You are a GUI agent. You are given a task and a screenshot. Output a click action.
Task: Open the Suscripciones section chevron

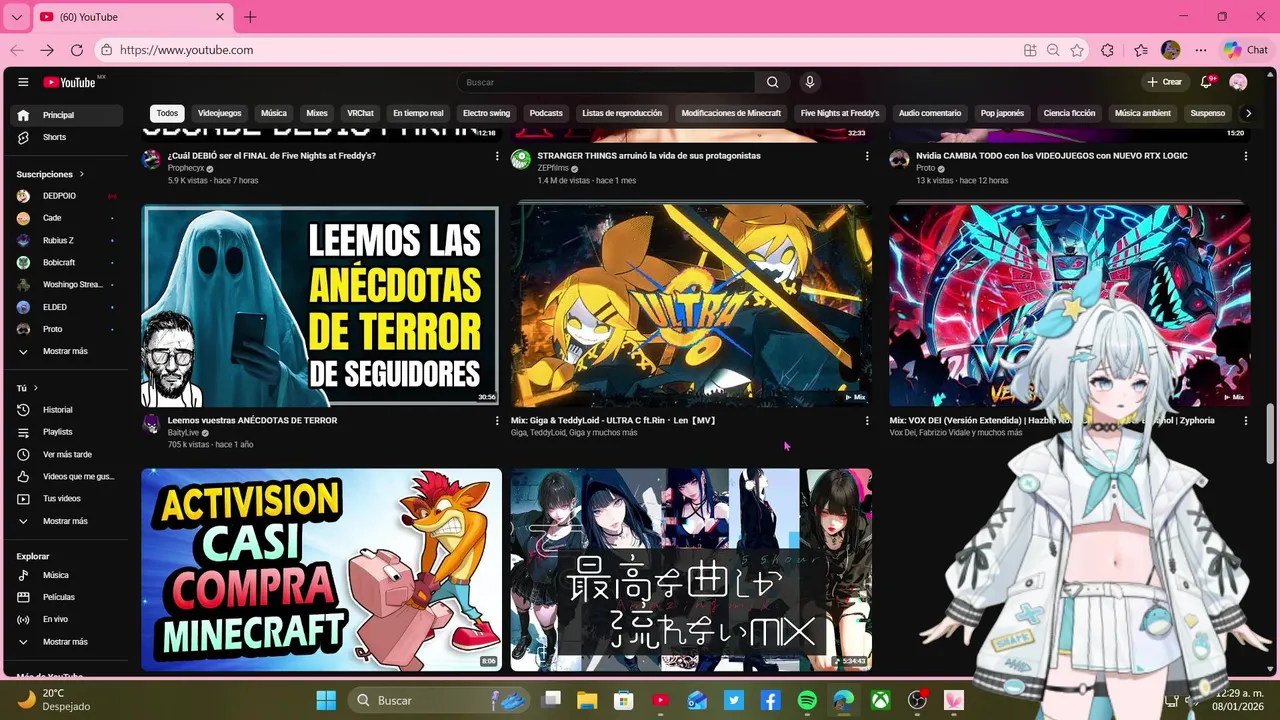pyautogui.click(x=82, y=174)
